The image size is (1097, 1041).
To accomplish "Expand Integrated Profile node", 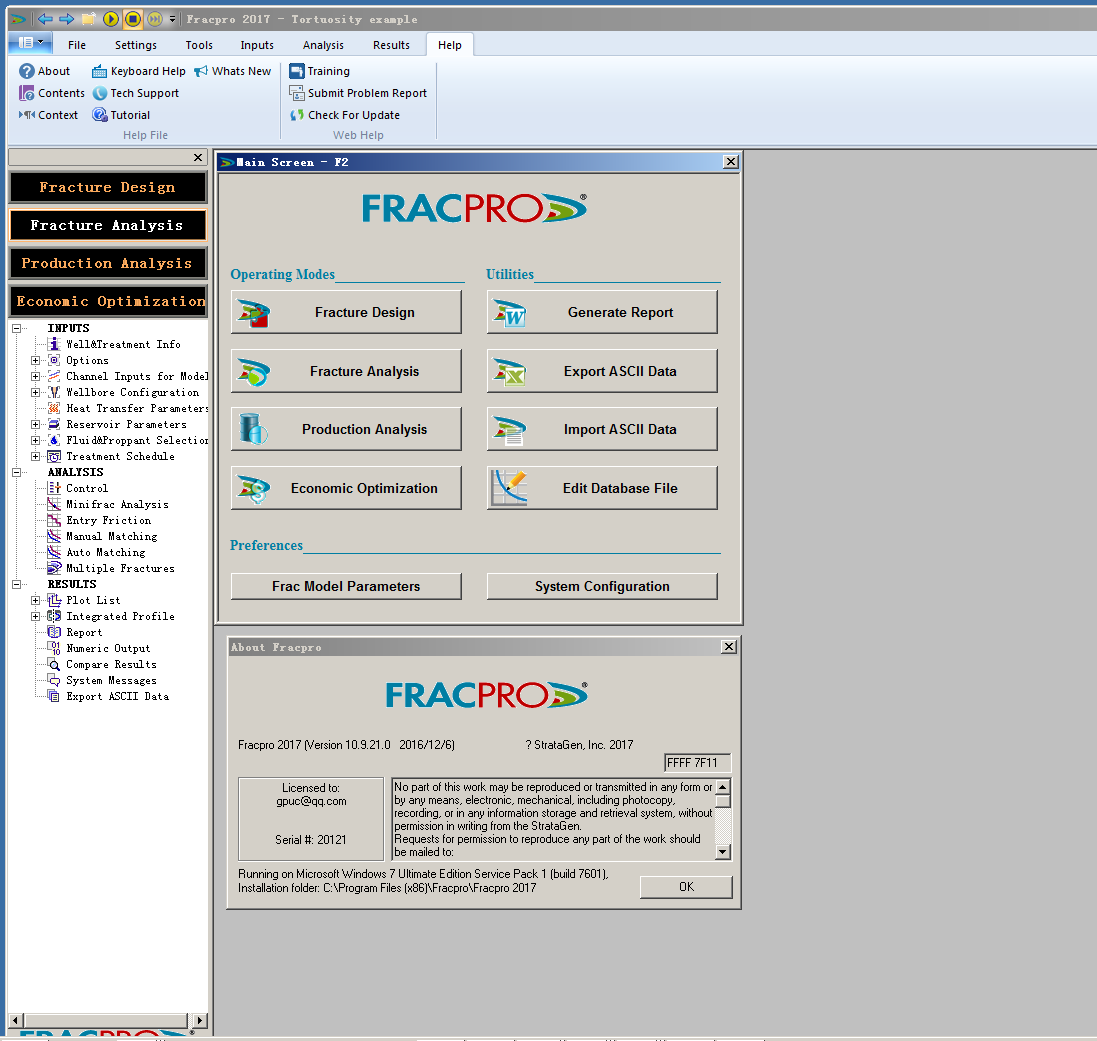I will pos(35,616).
